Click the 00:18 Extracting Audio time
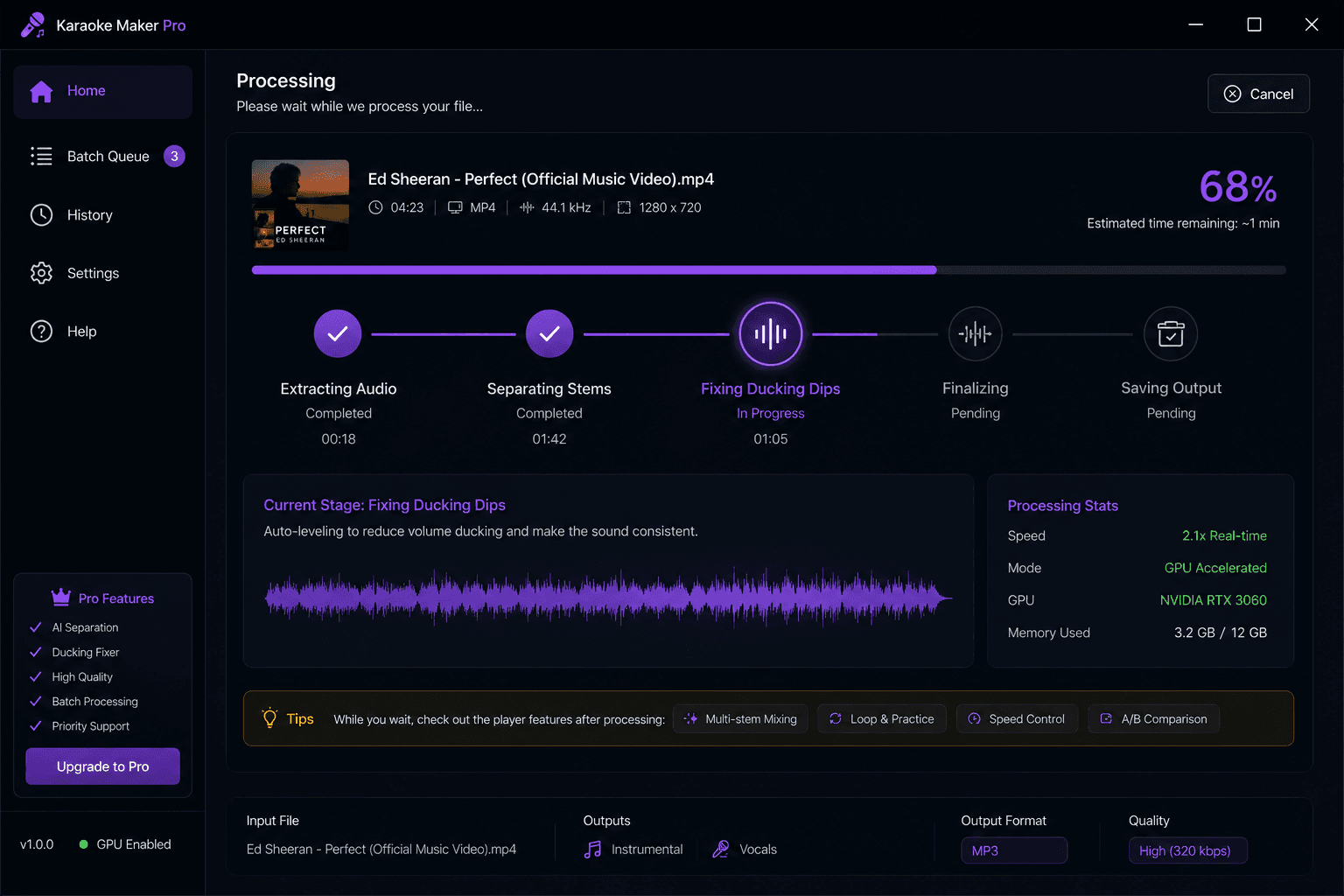 (338, 438)
